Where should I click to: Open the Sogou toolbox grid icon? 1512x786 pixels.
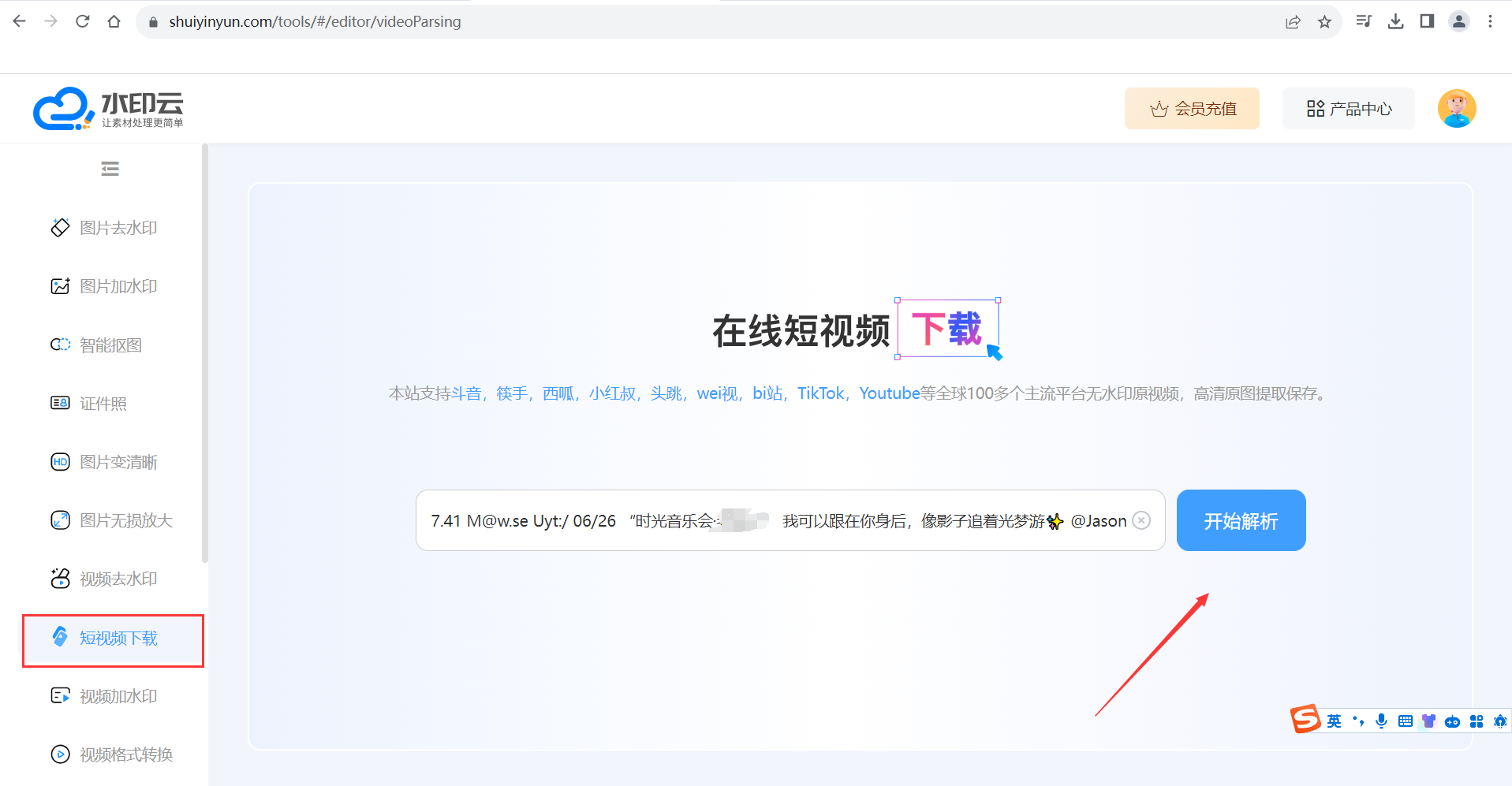coord(1477,721)
